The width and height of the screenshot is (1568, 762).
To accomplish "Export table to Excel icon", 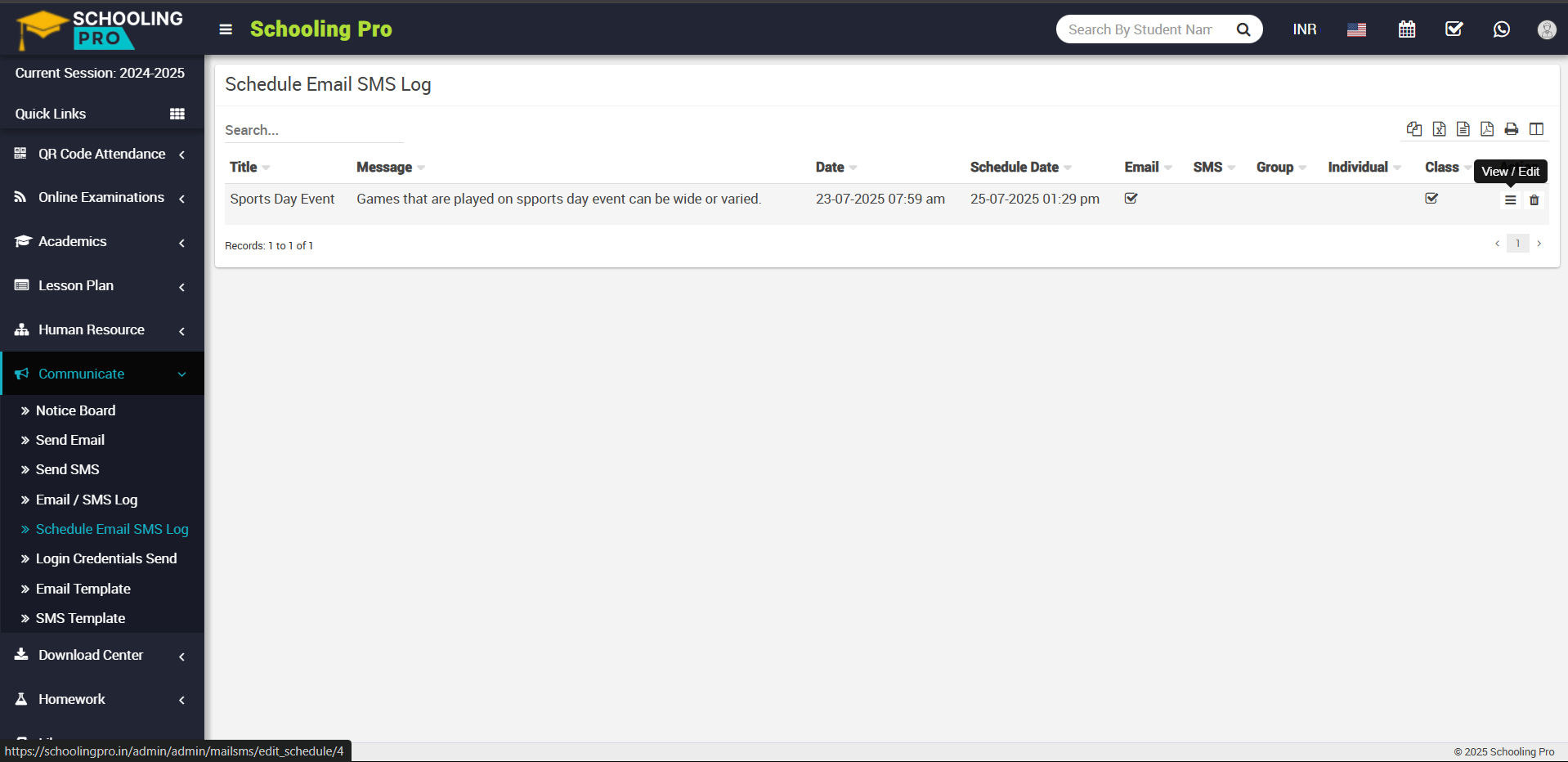I will (x=1440, y=129).
